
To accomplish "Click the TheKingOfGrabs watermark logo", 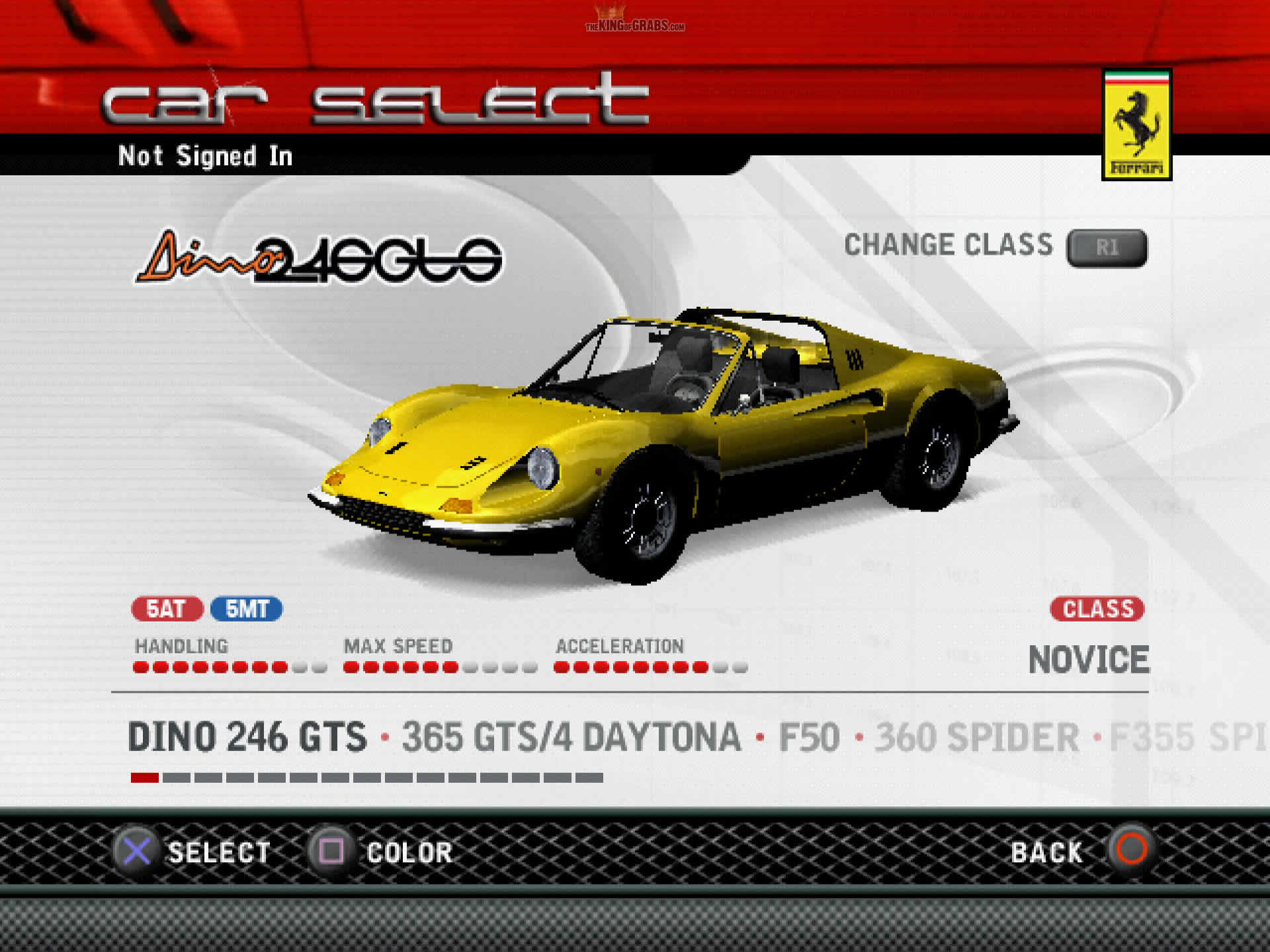I will click(x=634, y=22).
